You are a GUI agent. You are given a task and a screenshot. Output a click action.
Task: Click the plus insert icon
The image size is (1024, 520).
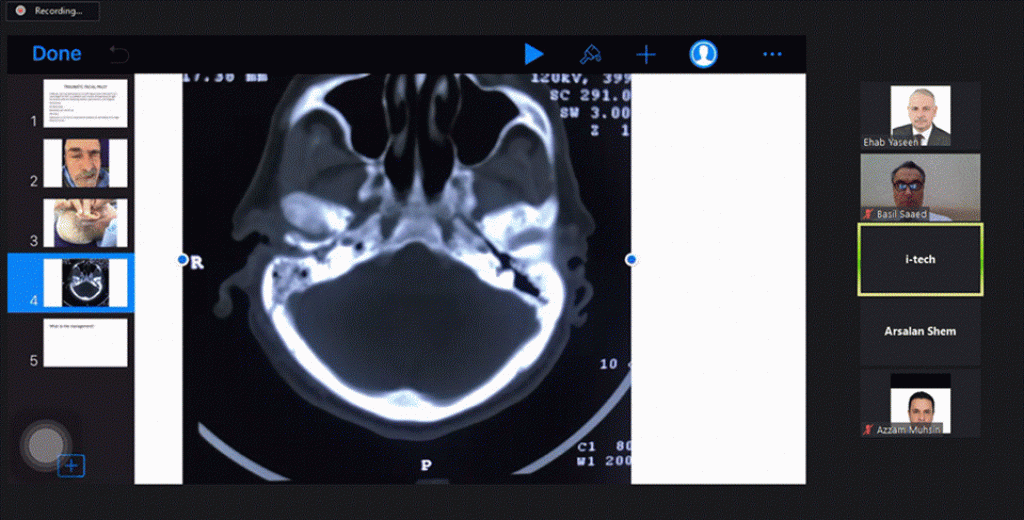click(646, 54)
